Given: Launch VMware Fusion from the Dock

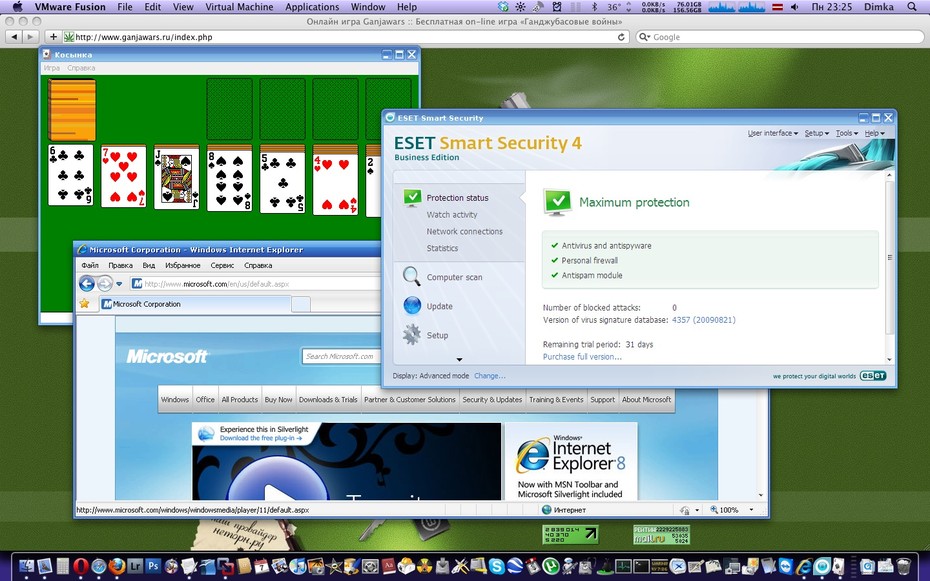Looking at the screenshot, I should [x=225, y=566].
